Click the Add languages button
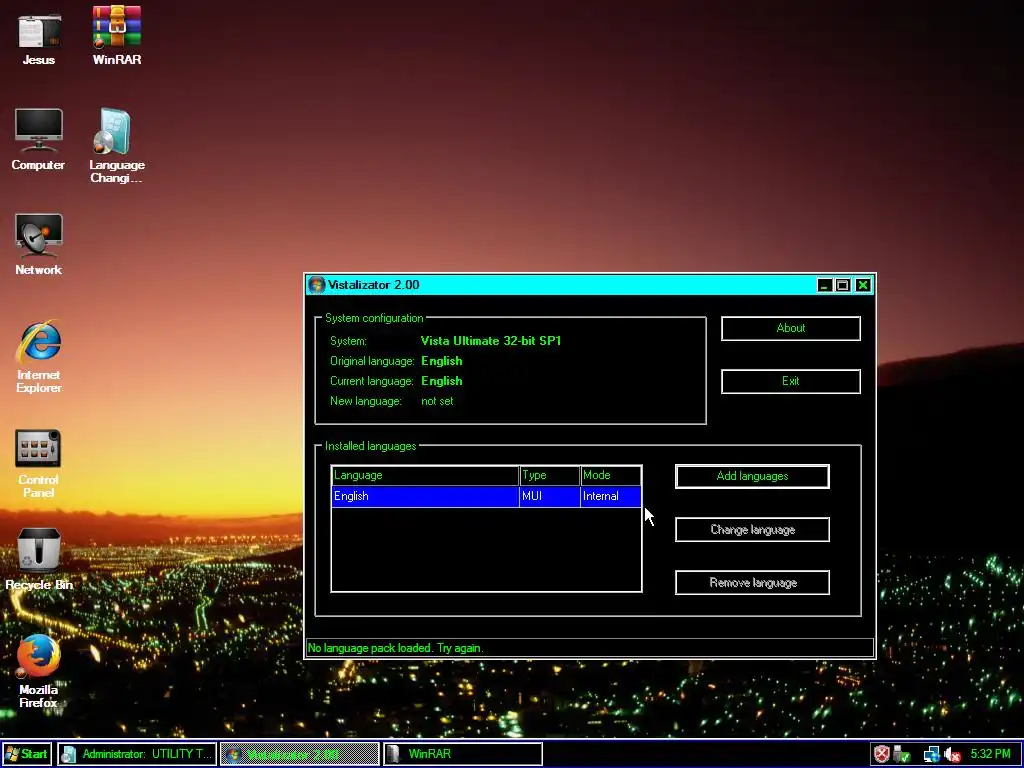This screenshot has width=1024, height=768. pos(752,476)
